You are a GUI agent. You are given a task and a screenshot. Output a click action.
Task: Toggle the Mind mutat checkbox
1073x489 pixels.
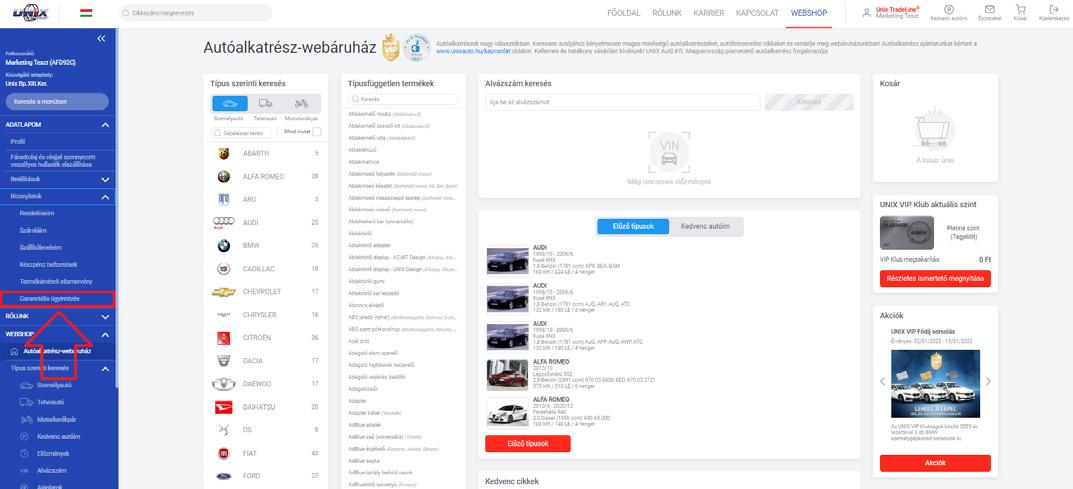[x=316, y=132]
